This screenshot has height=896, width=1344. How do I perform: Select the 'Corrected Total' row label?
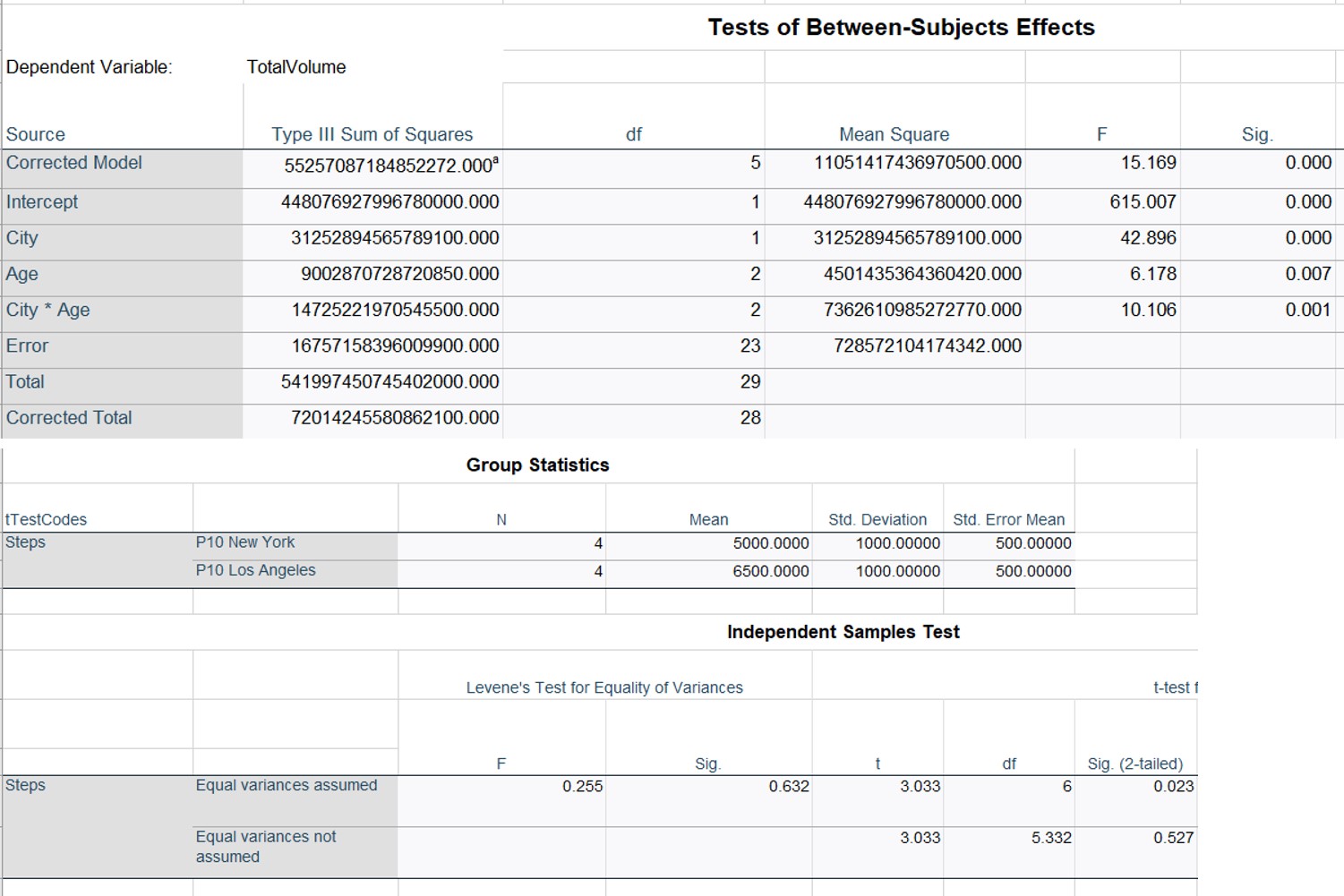point(69,417)
